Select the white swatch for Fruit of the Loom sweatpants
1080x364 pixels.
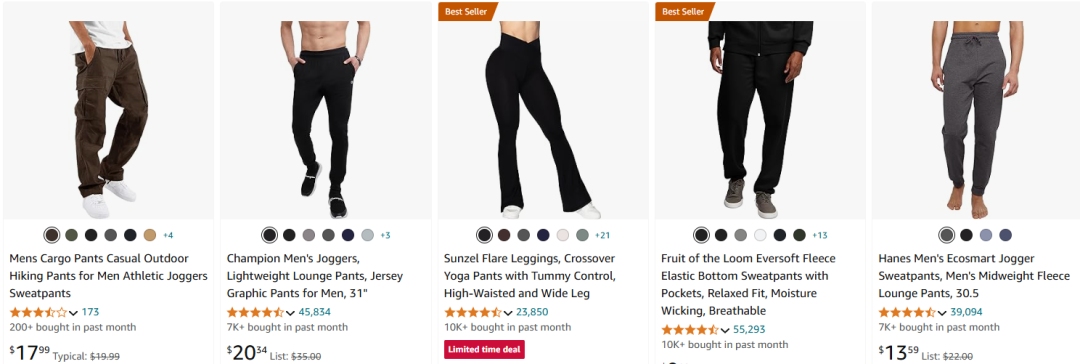(x=760, y=235)
